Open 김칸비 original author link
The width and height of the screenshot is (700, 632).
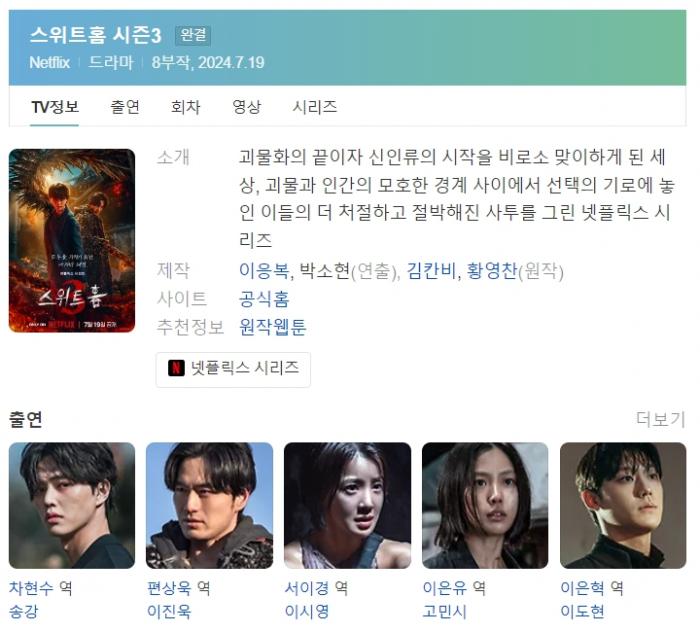(431, 270)
